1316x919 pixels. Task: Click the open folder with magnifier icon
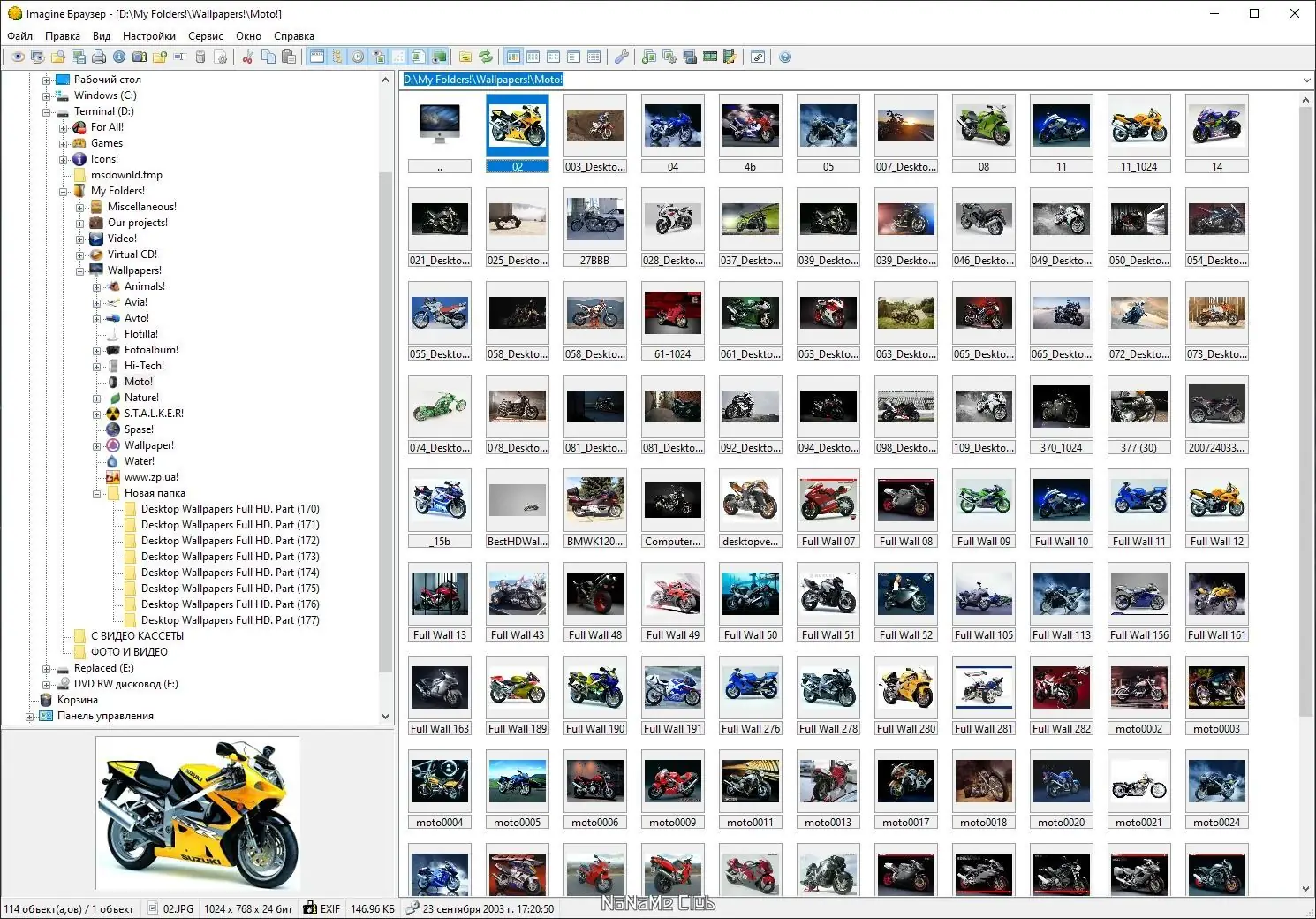pyautogui.click(x=57, y=57)
